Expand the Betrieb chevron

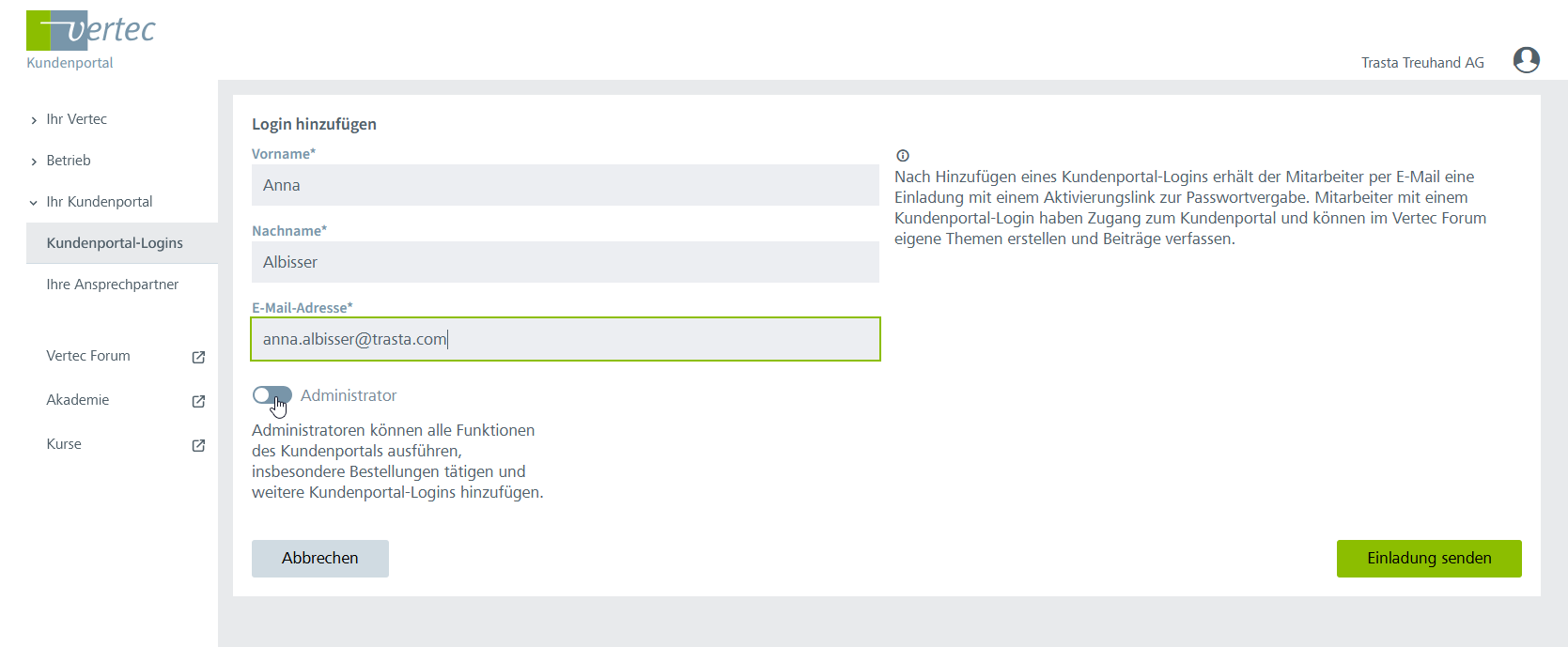click(x=34, y=162)
